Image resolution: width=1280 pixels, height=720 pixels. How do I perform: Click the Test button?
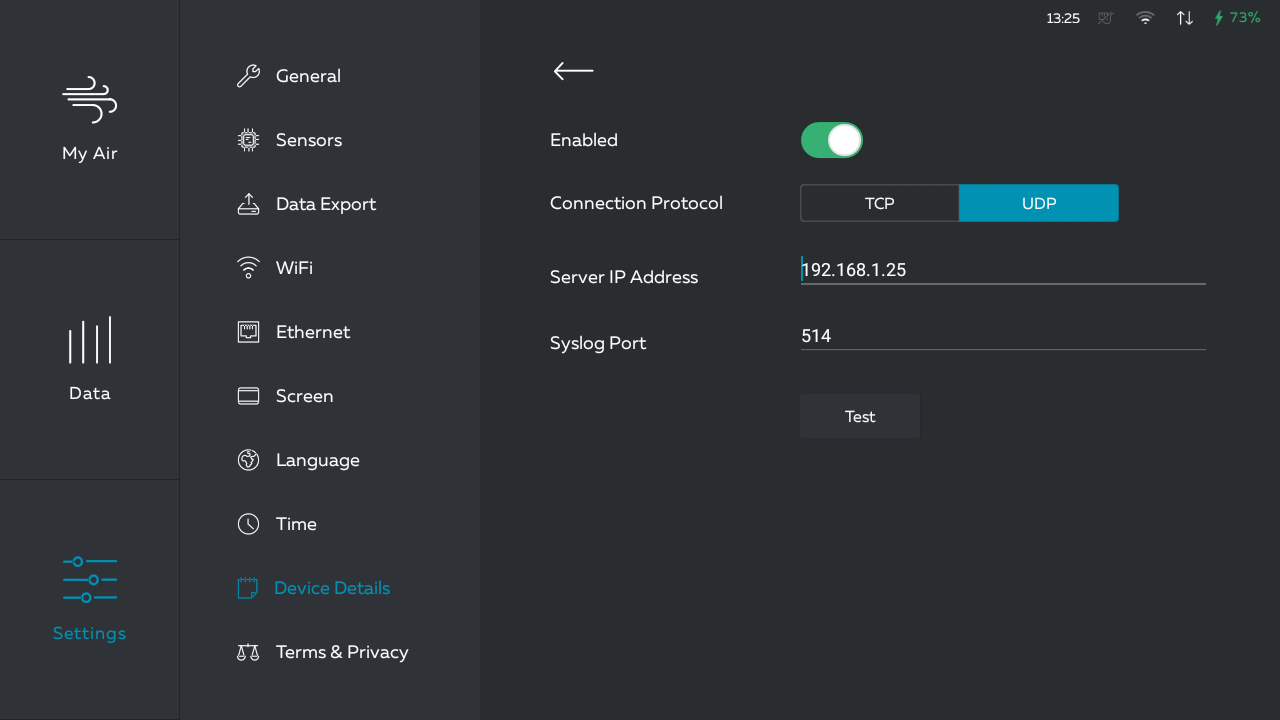coord(860,417)
